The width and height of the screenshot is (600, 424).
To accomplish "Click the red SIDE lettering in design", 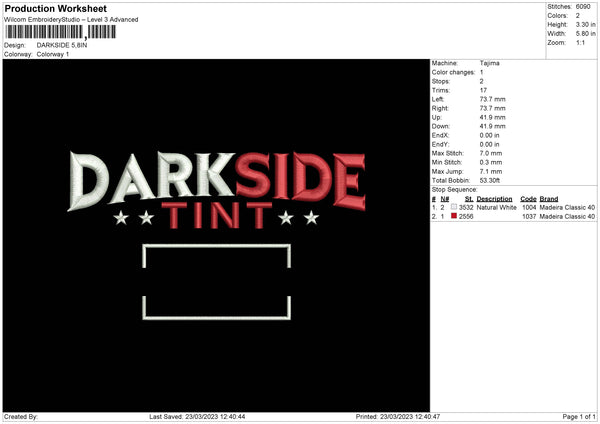I will [x=301, y=181].
